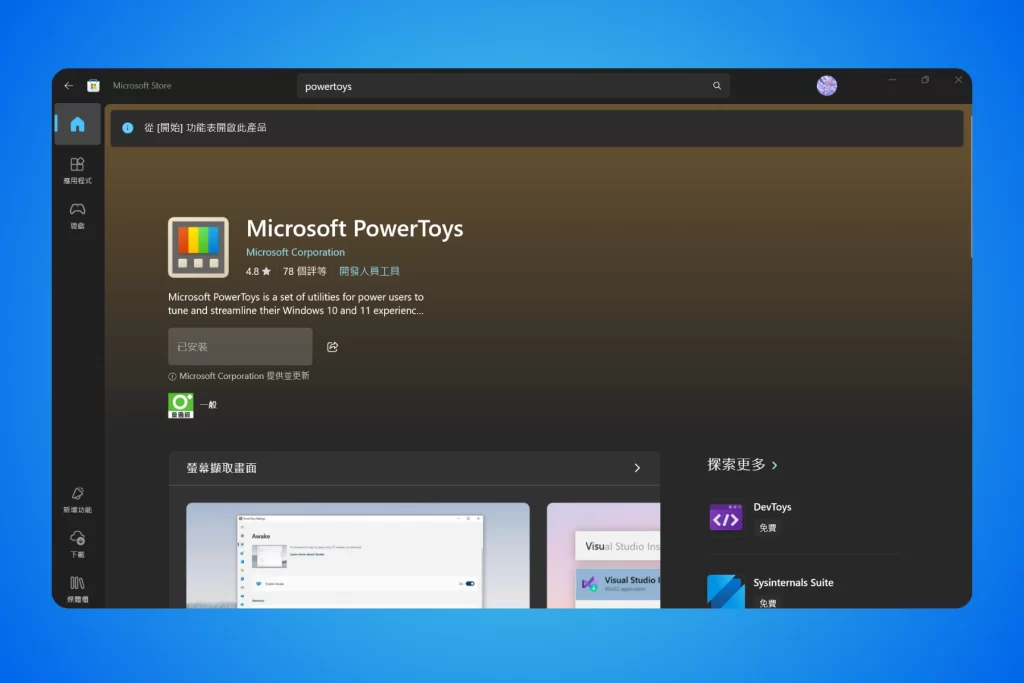1024x683 pixels.
Task: Open the 探索更多 explore more section
Action: [x=741, y=464]
